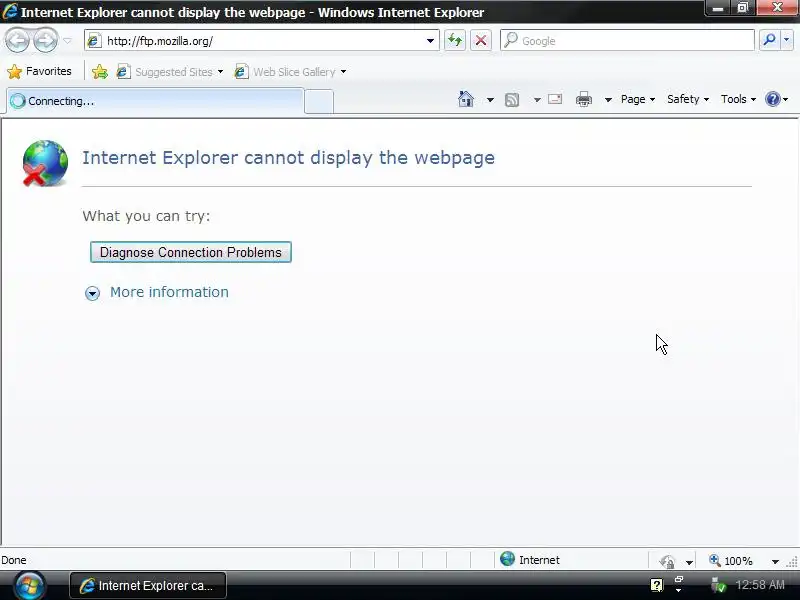Open the recent pages dropdown beside Forward
Viewport: 800px width, 600px height.
point(67,41)
